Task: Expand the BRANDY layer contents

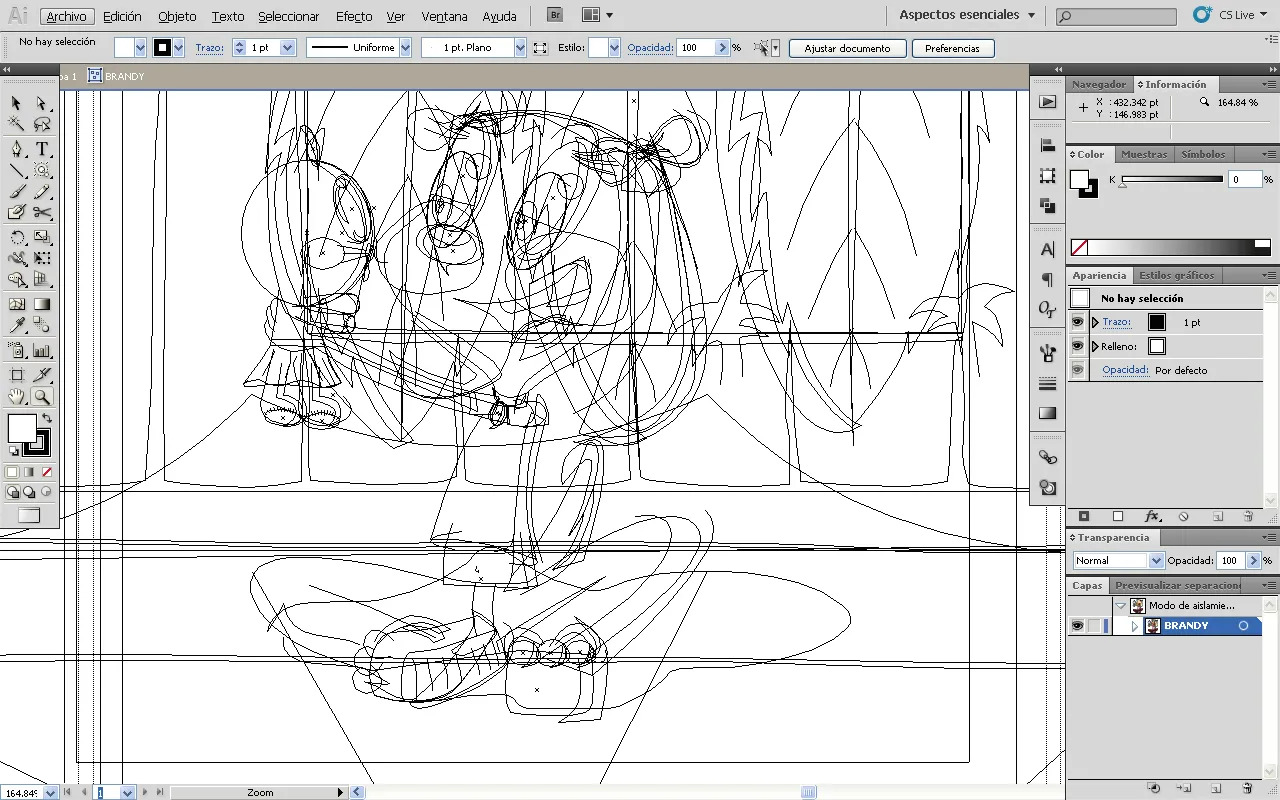Action: point(1135,626)
